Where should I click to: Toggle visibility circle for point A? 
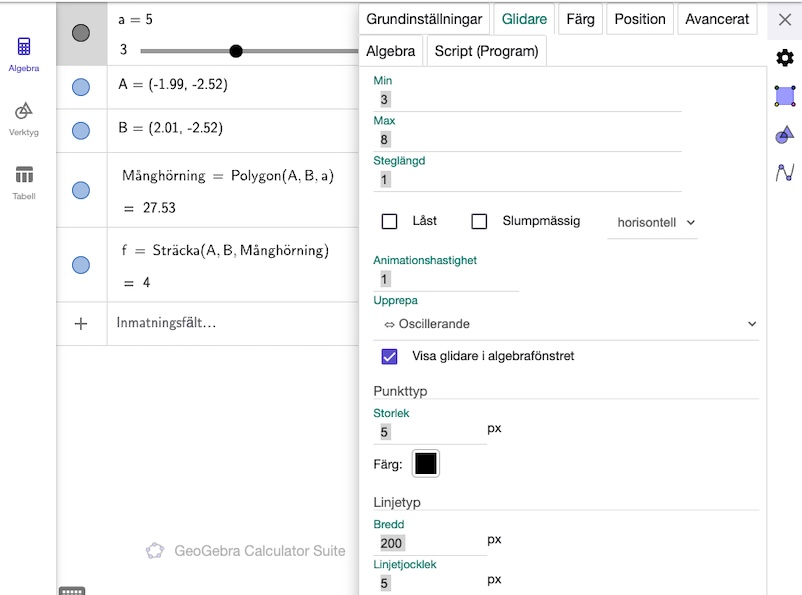point(81,87)
